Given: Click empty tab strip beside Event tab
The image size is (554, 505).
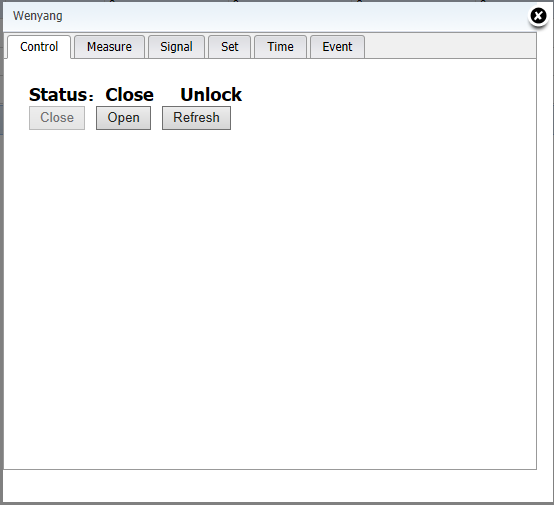Looking at the screenshot, I should coord(450,46).
